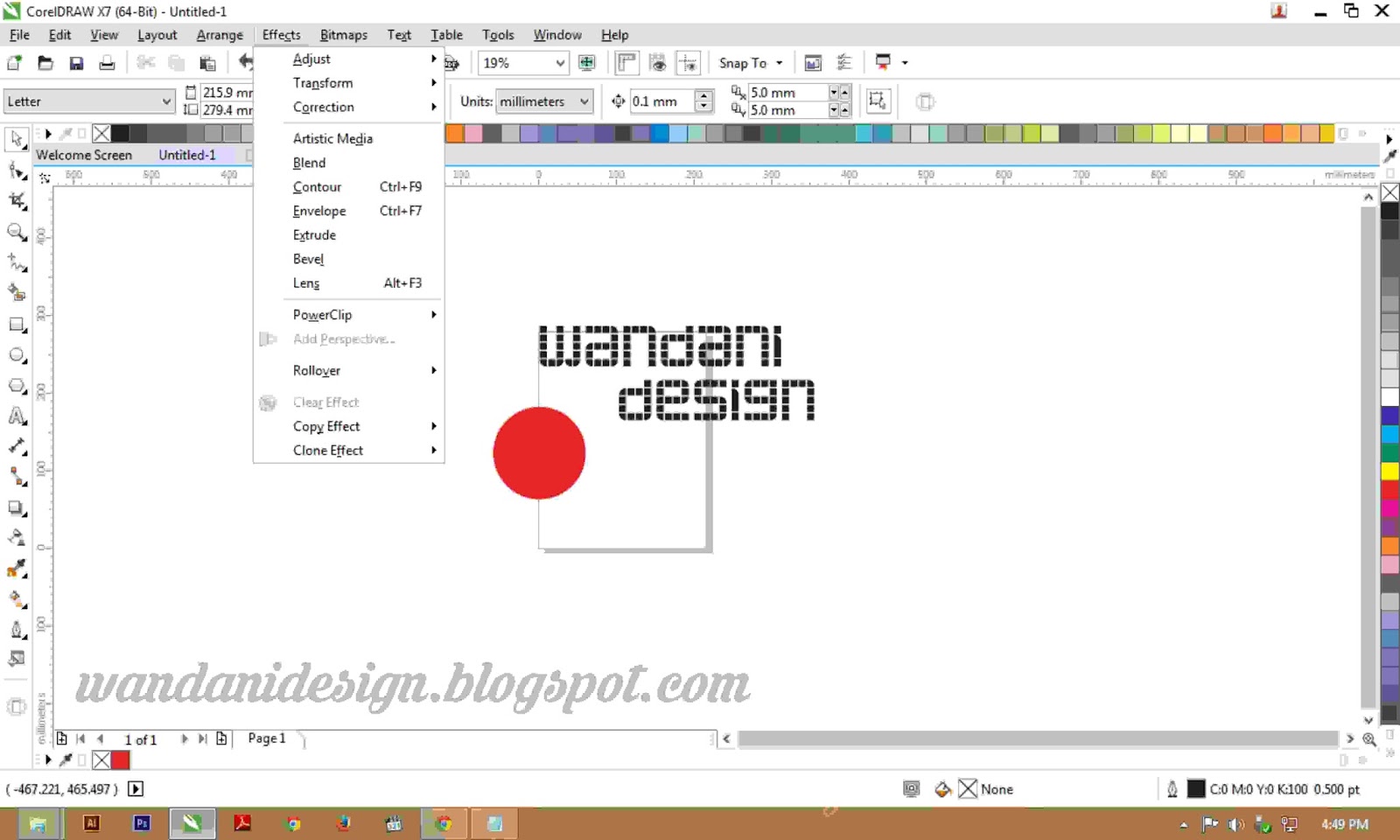Choose Lens effect
This screenshot has width=1400, height=840.
point(349,283)
